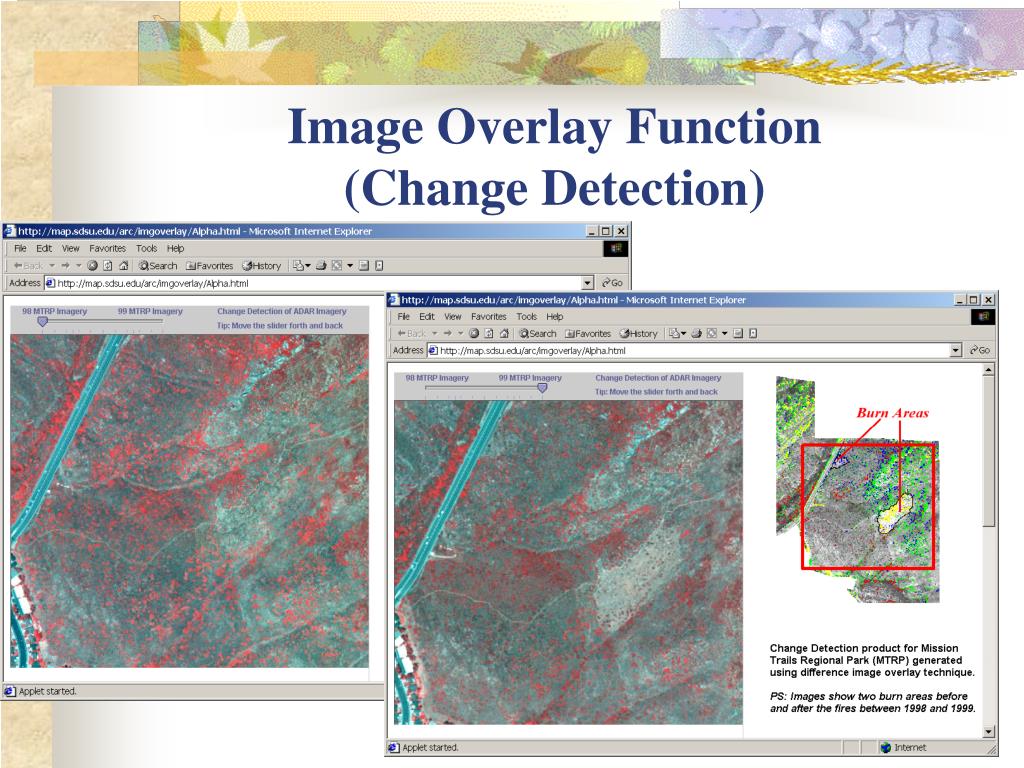The height and width of the screenshot is (768, 1024).
Task: Expand the Forward history dropdown in the right window
Action: 460,334
